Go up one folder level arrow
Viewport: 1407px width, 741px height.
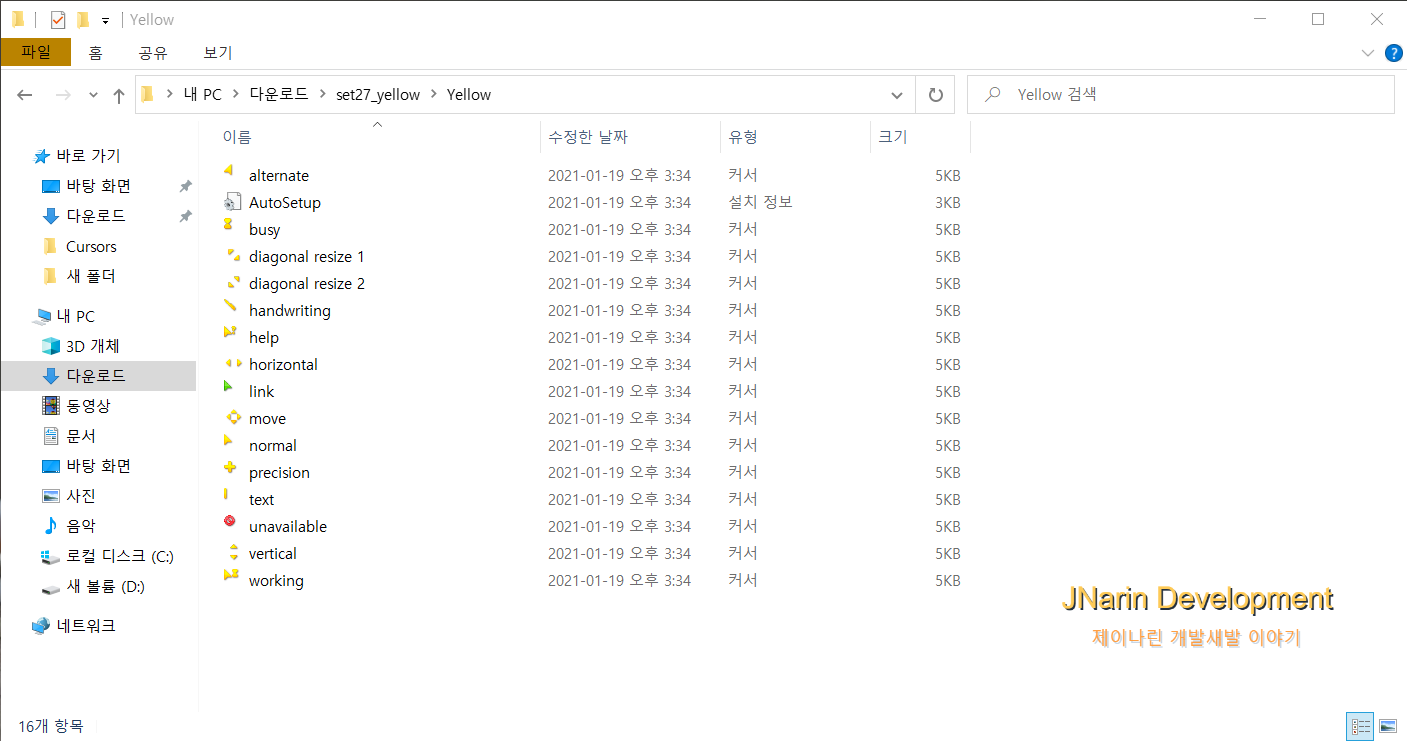click(119, 95)
